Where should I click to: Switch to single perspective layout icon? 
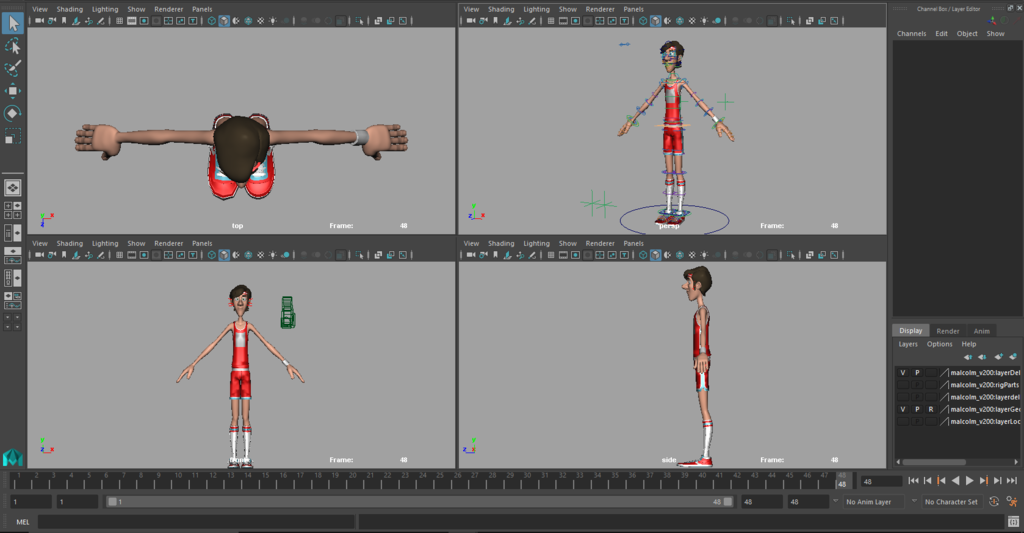(12, 188)
